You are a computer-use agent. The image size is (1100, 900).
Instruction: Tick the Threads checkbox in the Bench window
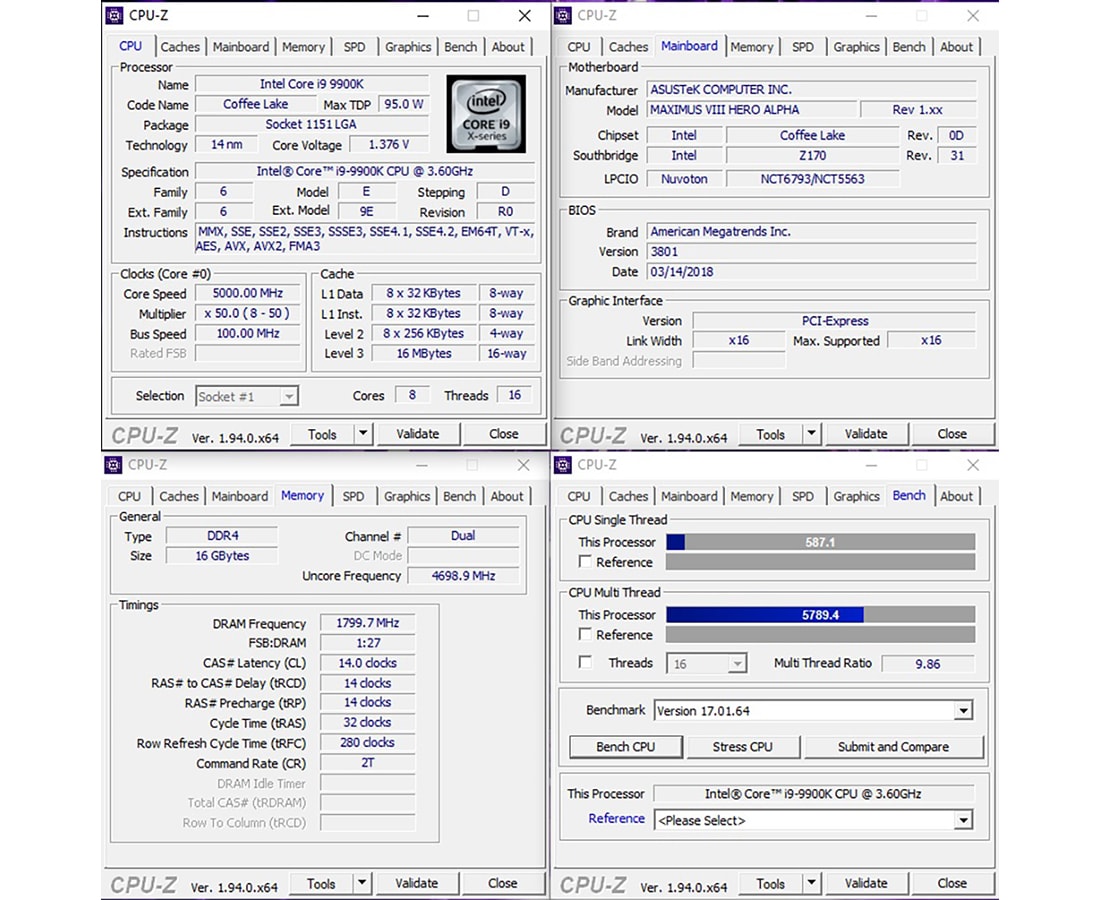pos(586,663)
